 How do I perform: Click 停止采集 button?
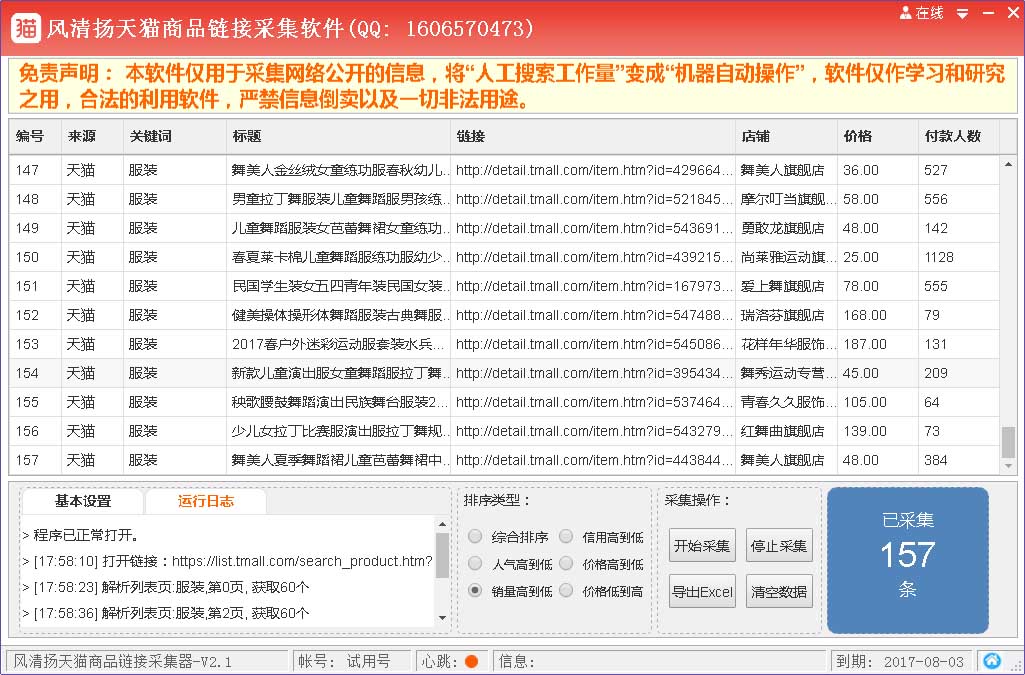click(x=779, y=546)
